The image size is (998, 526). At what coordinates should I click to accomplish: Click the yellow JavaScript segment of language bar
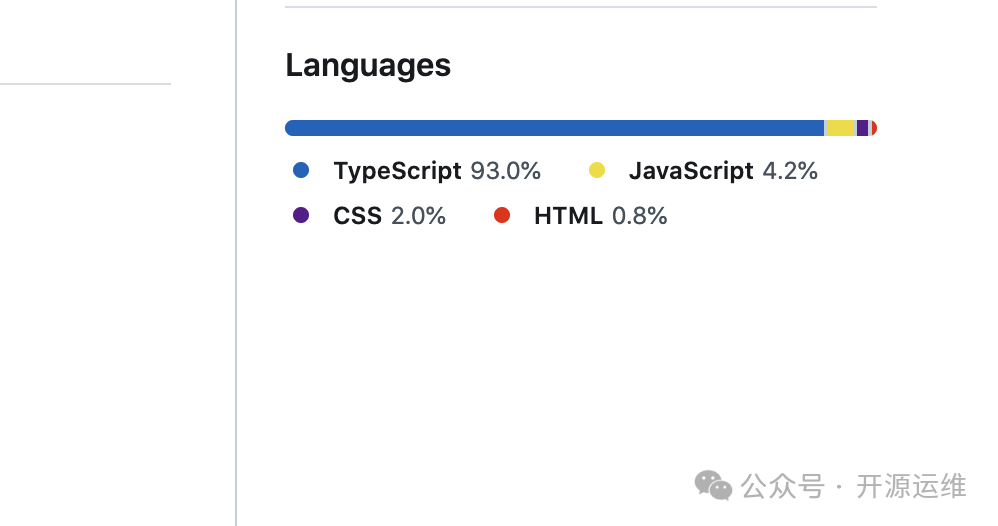click(x=841, y=128)
